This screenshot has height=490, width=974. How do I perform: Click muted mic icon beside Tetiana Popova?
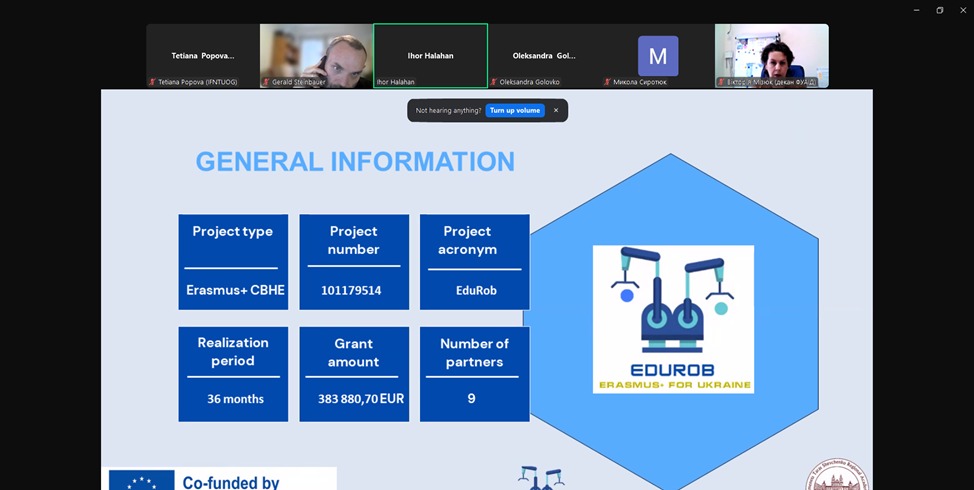(x=152, y=82)
